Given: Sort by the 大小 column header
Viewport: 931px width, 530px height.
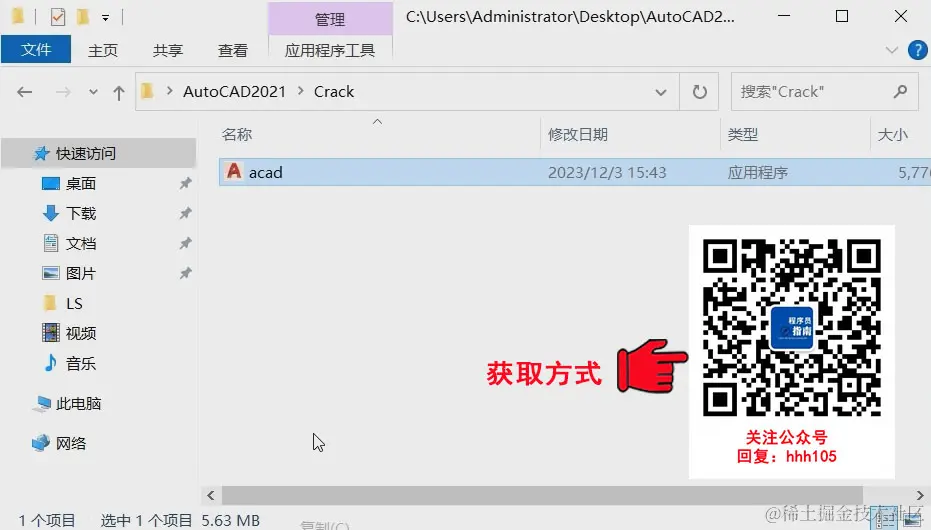Looking at the screenshot, I should click(892, 135).
